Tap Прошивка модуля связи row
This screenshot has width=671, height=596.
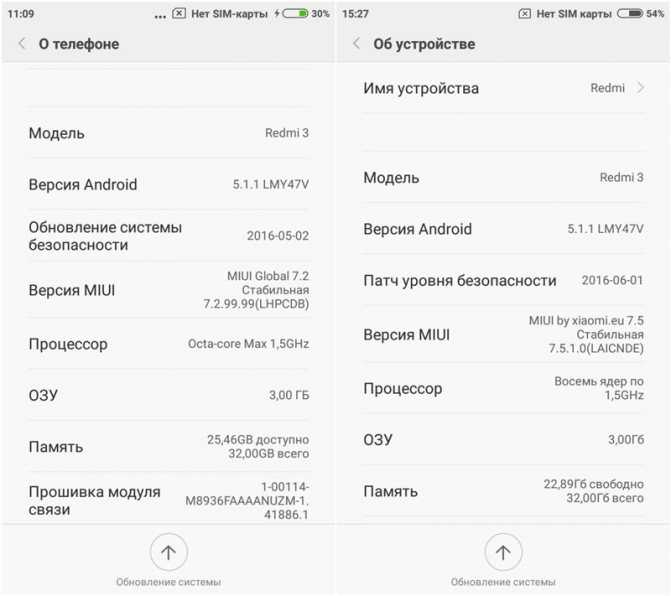pyautogui.click(x=169, y=500)
